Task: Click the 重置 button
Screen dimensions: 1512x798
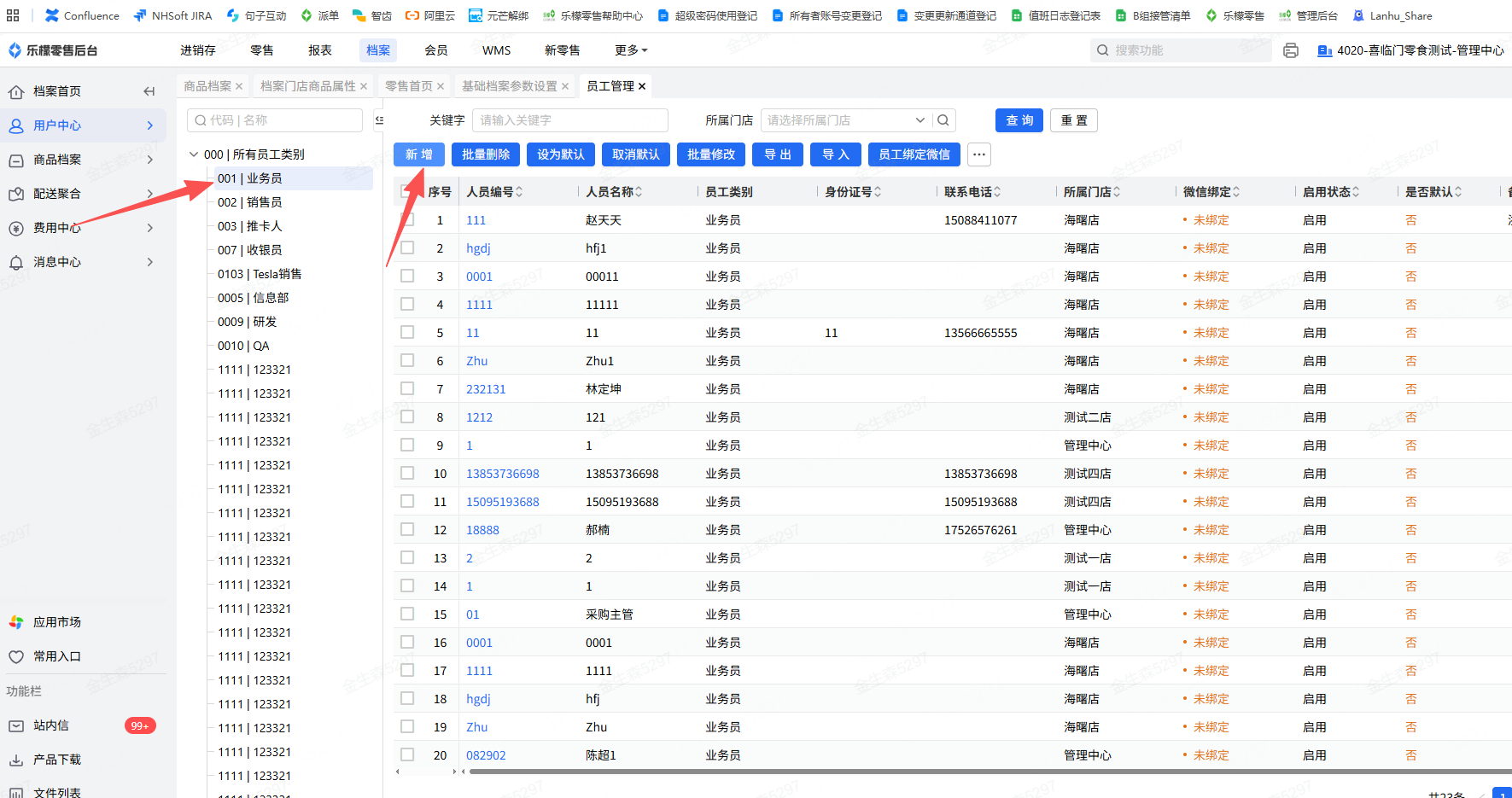Action: 1074,120
